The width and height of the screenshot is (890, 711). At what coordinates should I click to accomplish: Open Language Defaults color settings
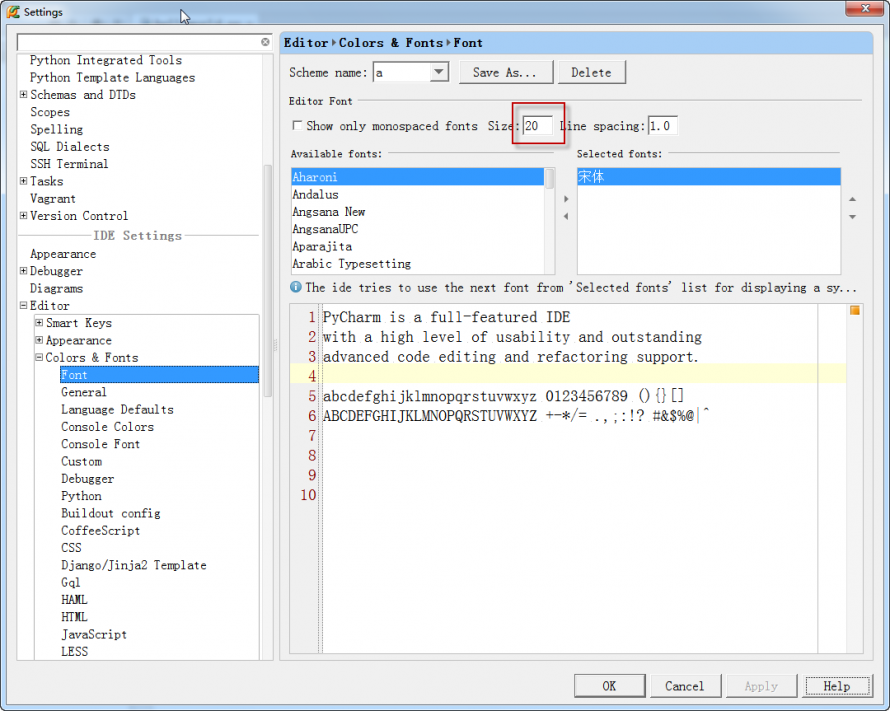click(x=117, y=409)
